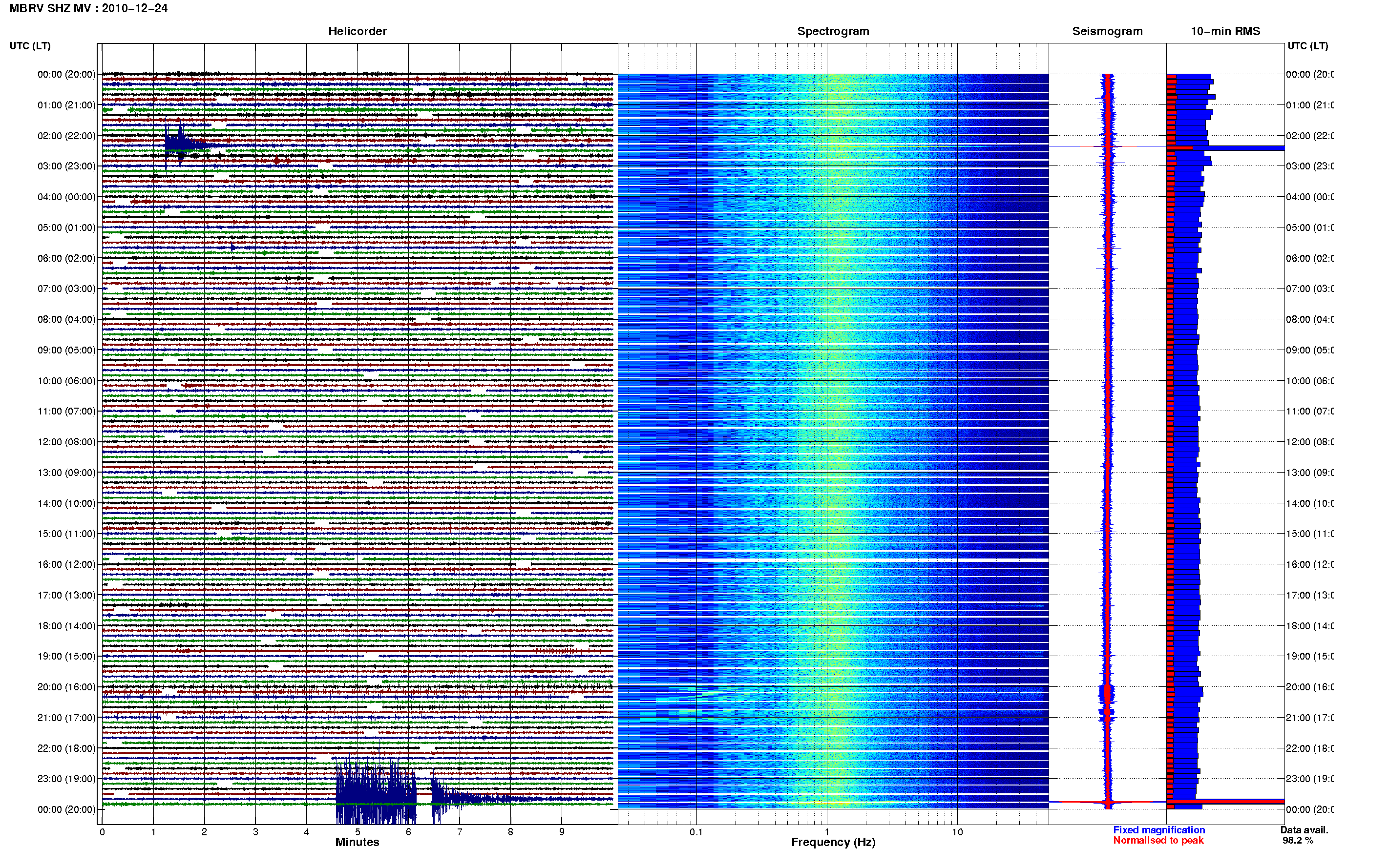1389x868 pixels.
Task: Click the left 16:00 (12:00) time label
Action: (x=66, y=564)
